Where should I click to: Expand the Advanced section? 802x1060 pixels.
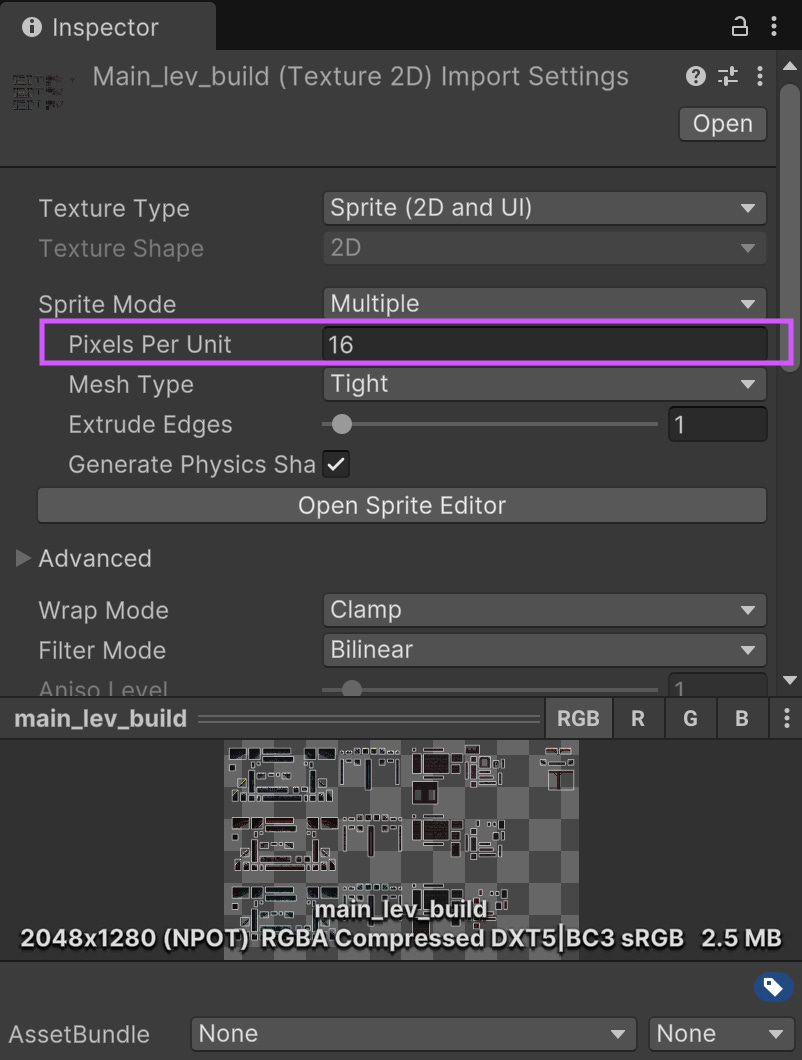pos(23,558)
